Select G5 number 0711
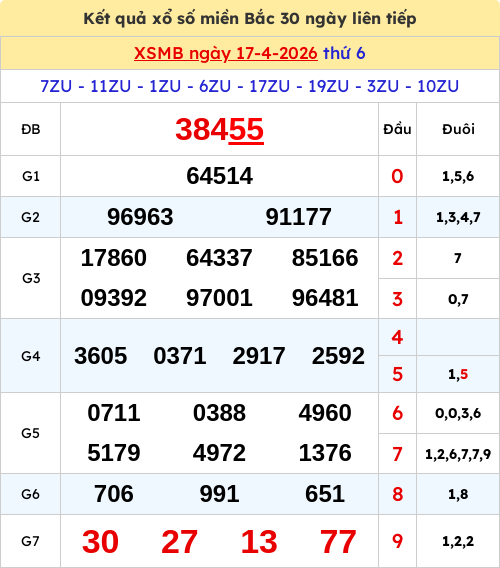The height and width of the screenshot is (568, 500). click(x=114, y=413)
